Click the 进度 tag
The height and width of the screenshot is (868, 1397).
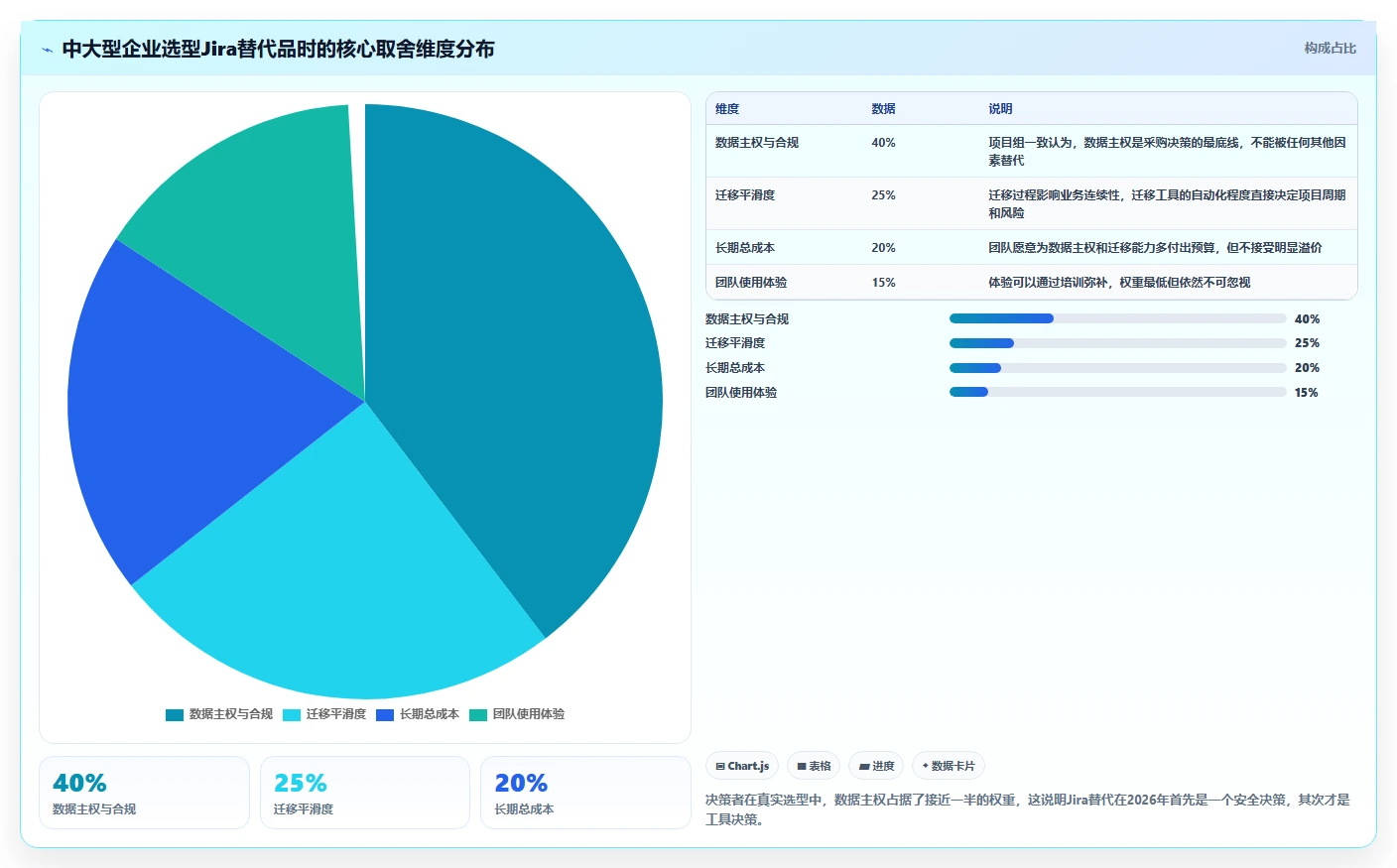tap(876, 766)
